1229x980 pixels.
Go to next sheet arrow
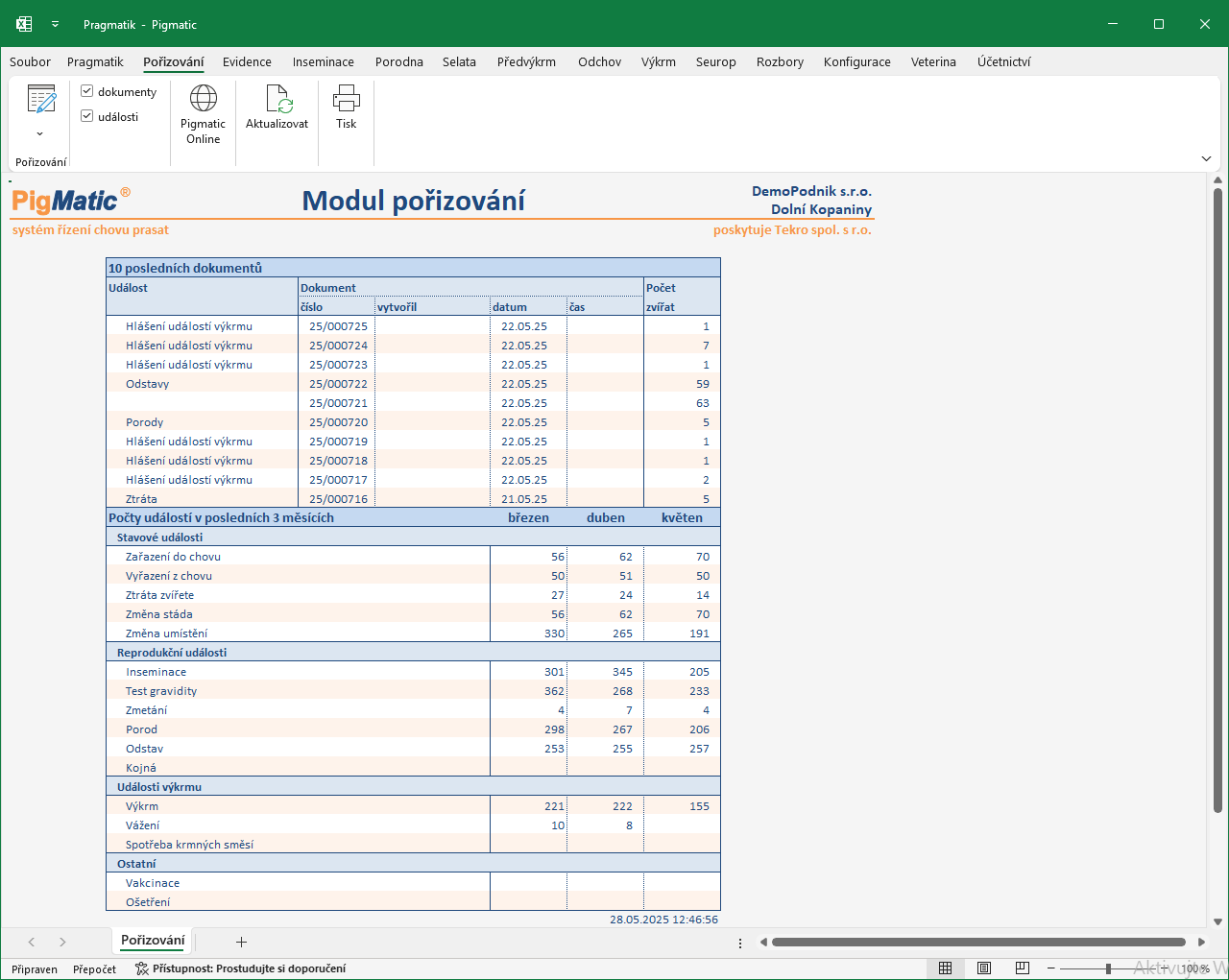point(62,943)
